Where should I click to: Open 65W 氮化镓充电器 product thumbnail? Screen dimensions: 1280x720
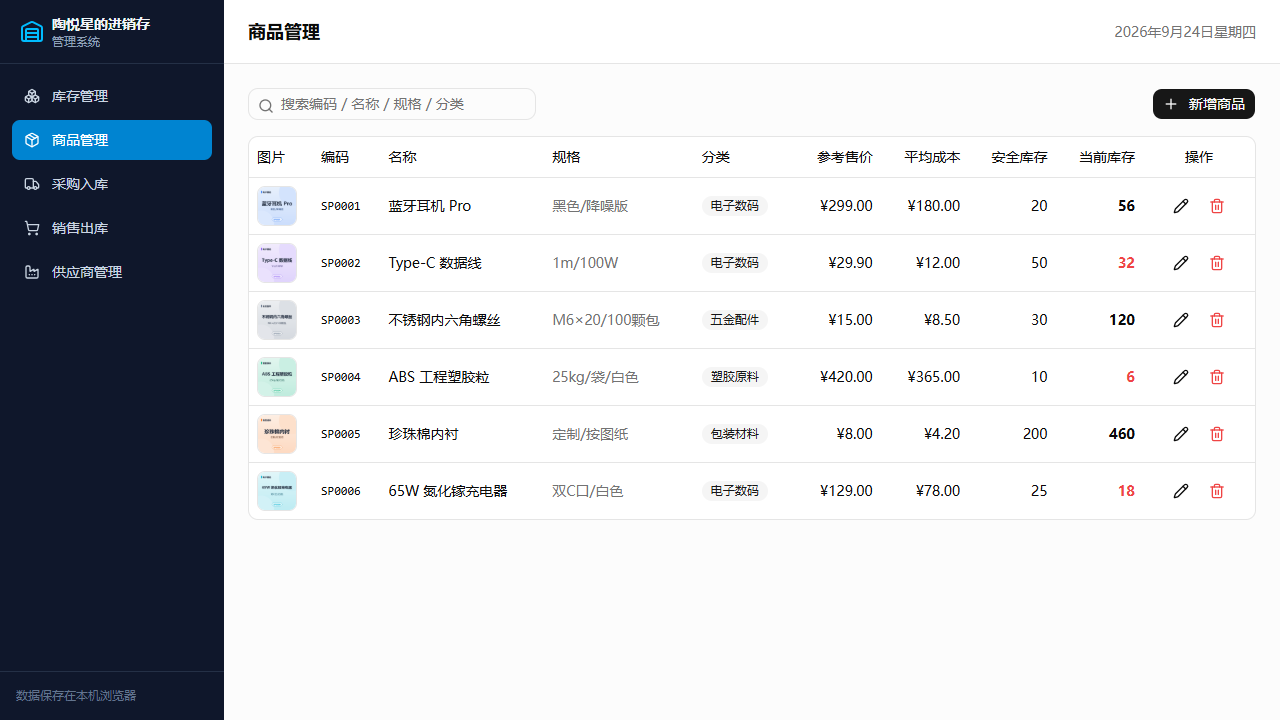click(277, 491)
